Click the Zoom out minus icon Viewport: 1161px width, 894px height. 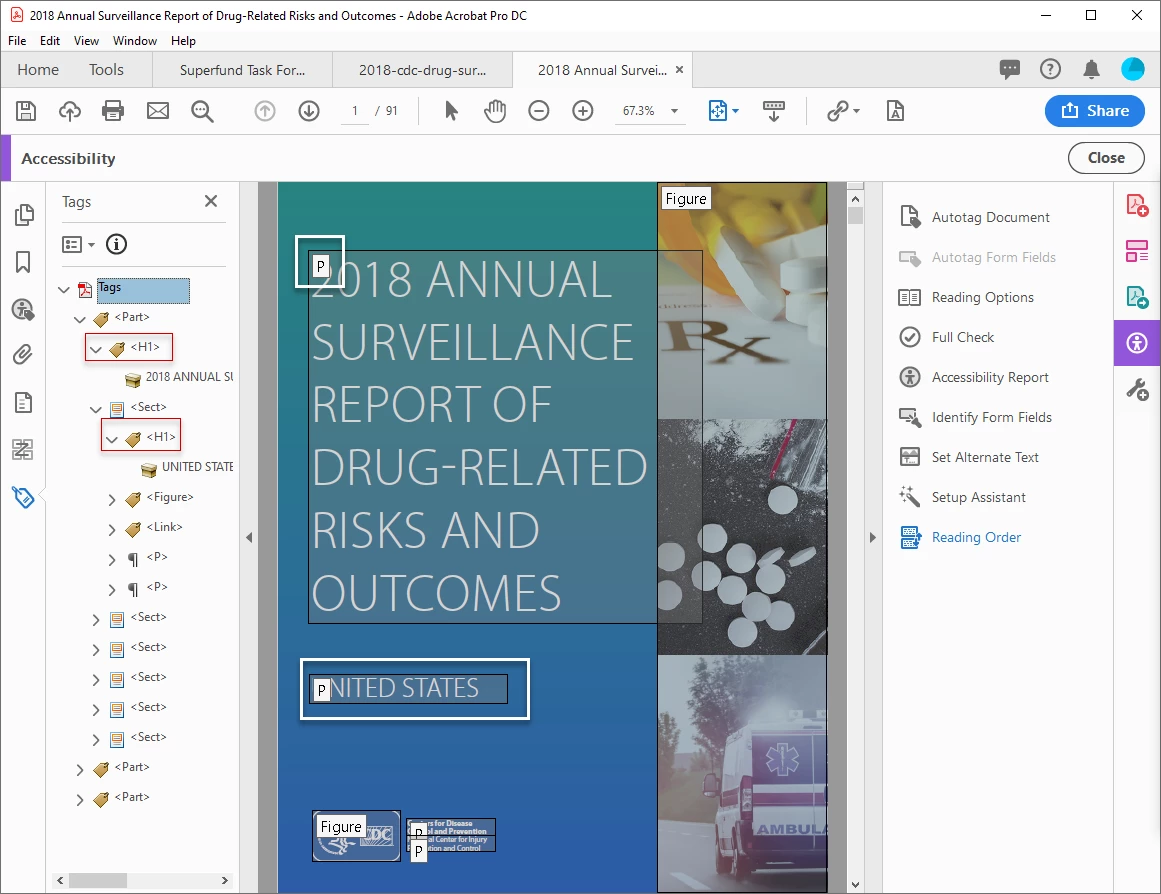point(538,111)
